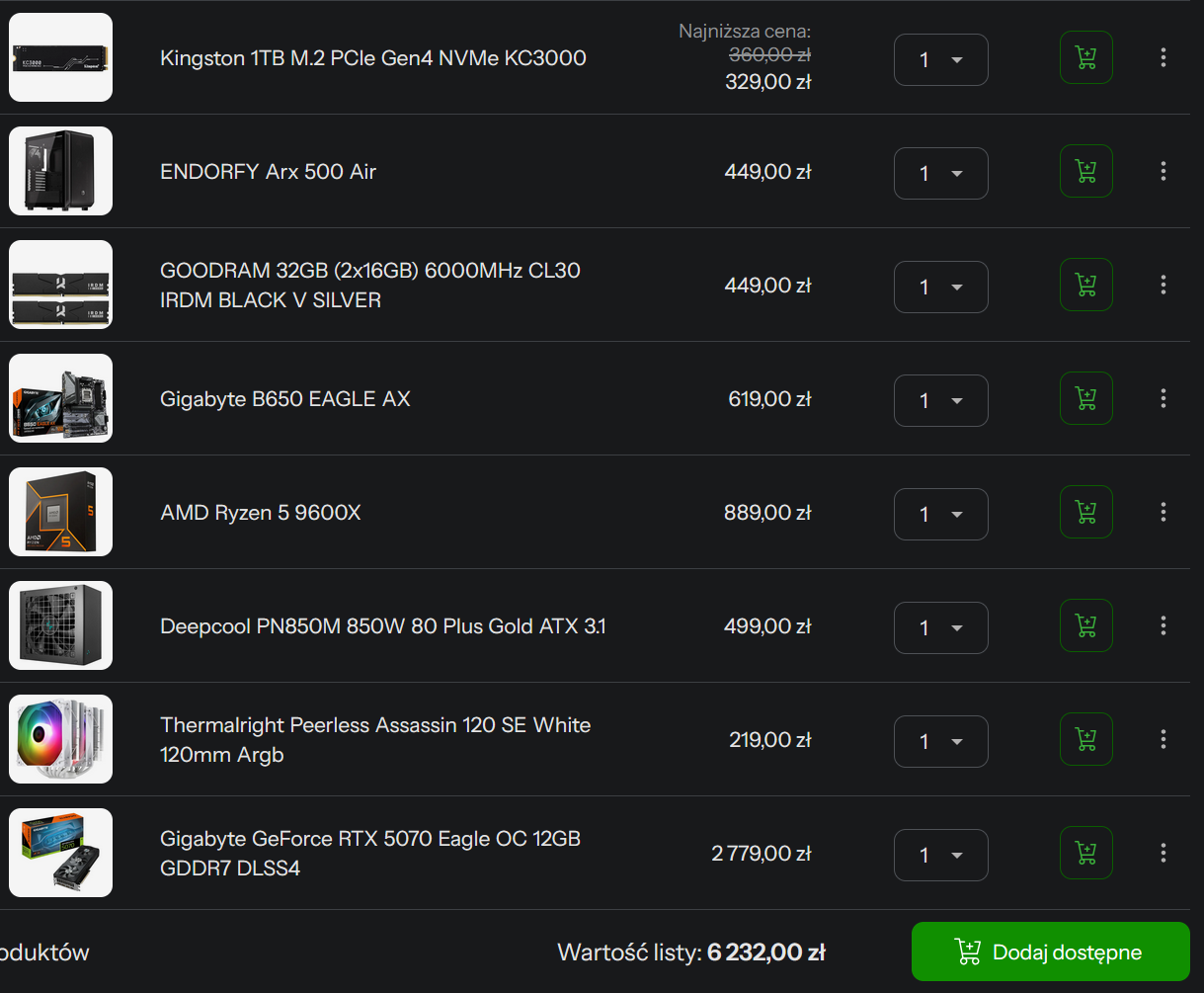The height and width of the screenshot is (993, 1204).
Task: Open more options for Gigabyte B650 EAGLE AX
Action: click(x=1164, y=398)
